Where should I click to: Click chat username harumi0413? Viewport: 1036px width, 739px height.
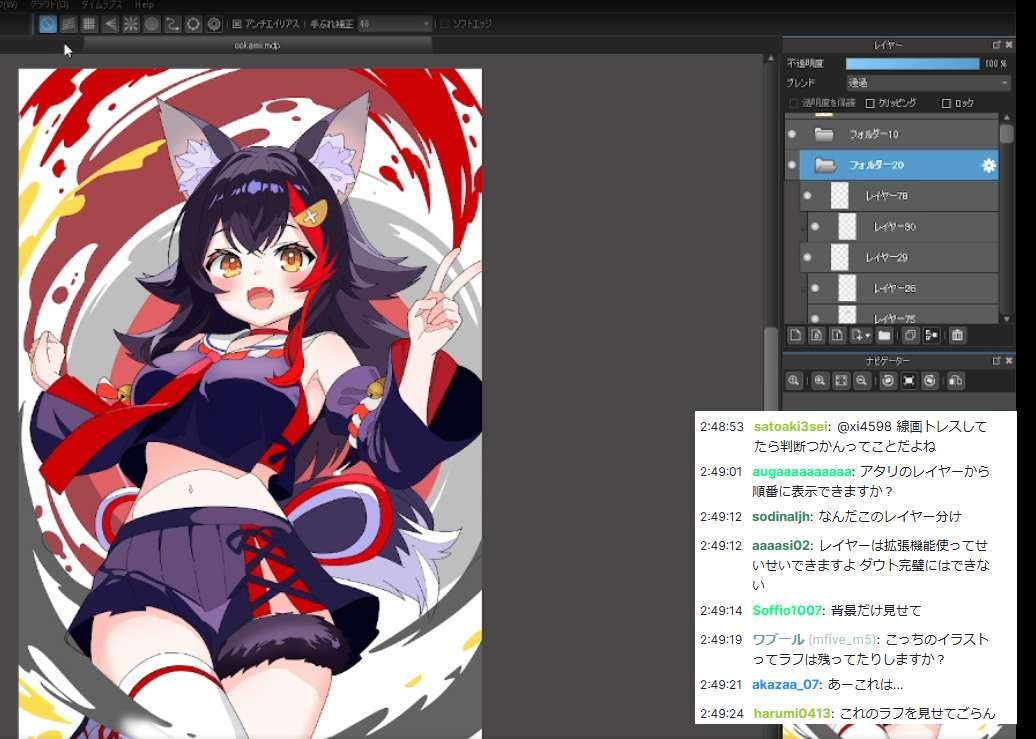click(x=792, y=714)
